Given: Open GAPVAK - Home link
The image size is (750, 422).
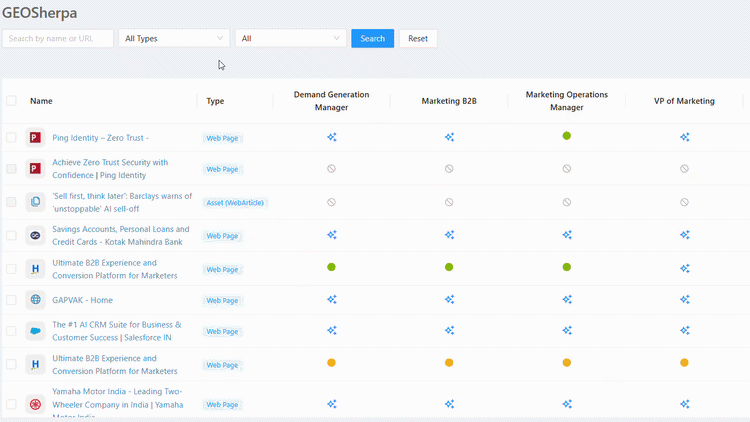Looking at the screenshot, I should click(82, 300).
